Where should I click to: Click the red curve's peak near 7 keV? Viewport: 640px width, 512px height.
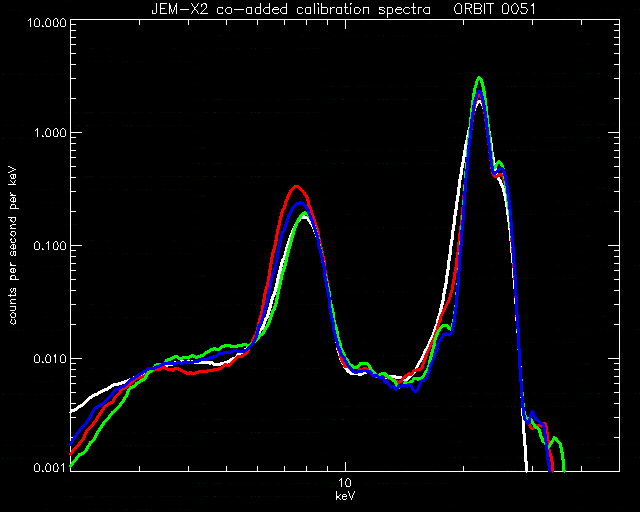(297, 187)
